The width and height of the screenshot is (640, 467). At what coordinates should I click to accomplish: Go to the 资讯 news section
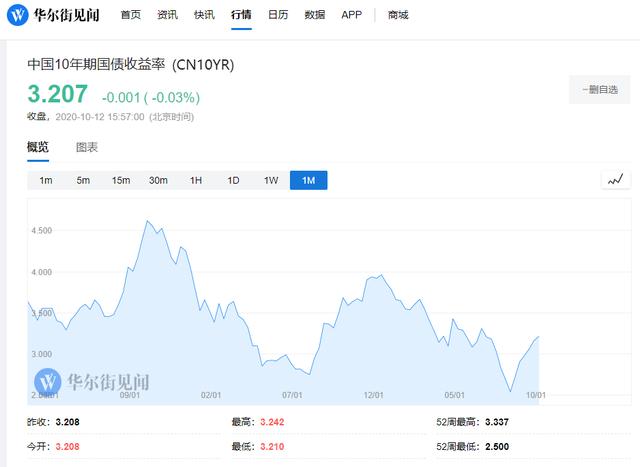coord(167,15)
